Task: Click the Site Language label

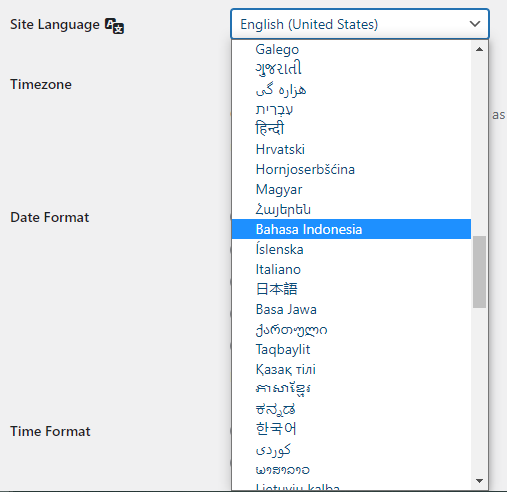Action: [55, 25]
